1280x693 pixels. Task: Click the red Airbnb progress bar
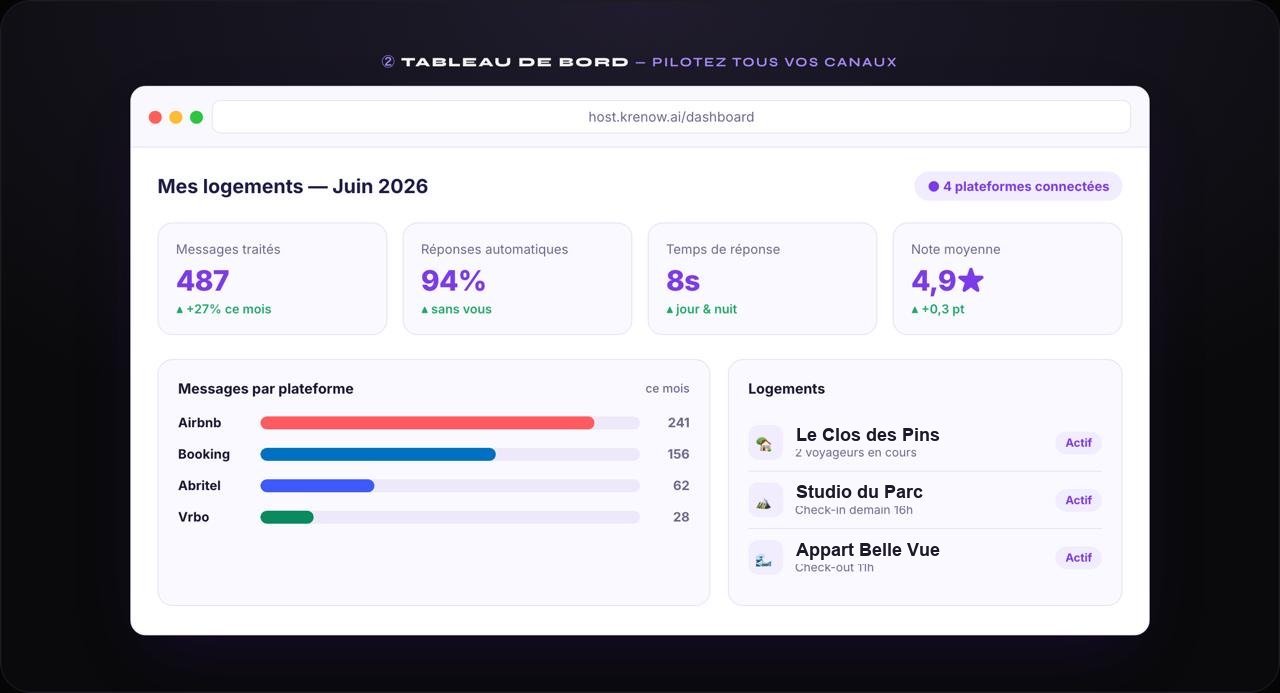(427, 423)
